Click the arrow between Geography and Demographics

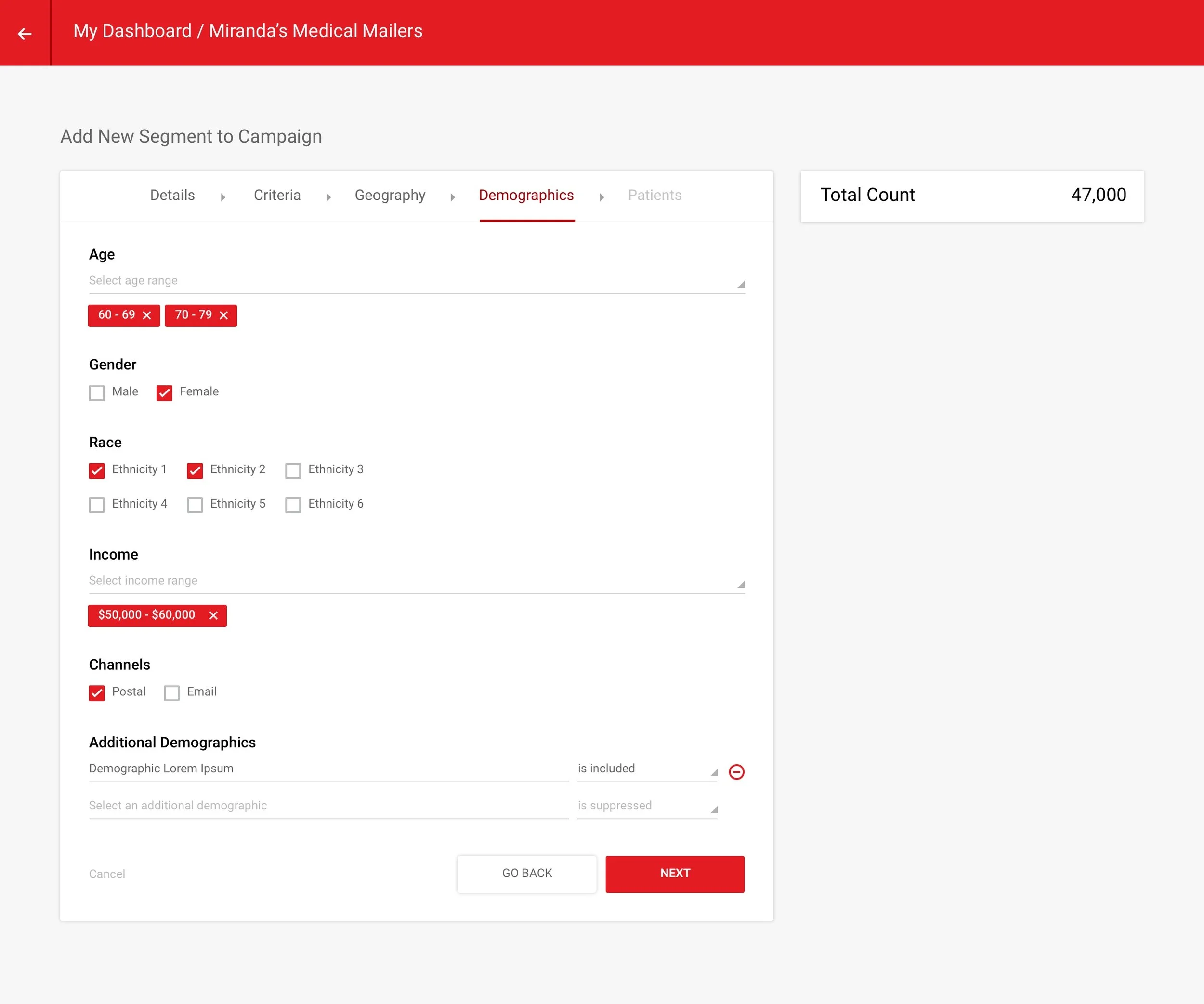coord(452,197)
